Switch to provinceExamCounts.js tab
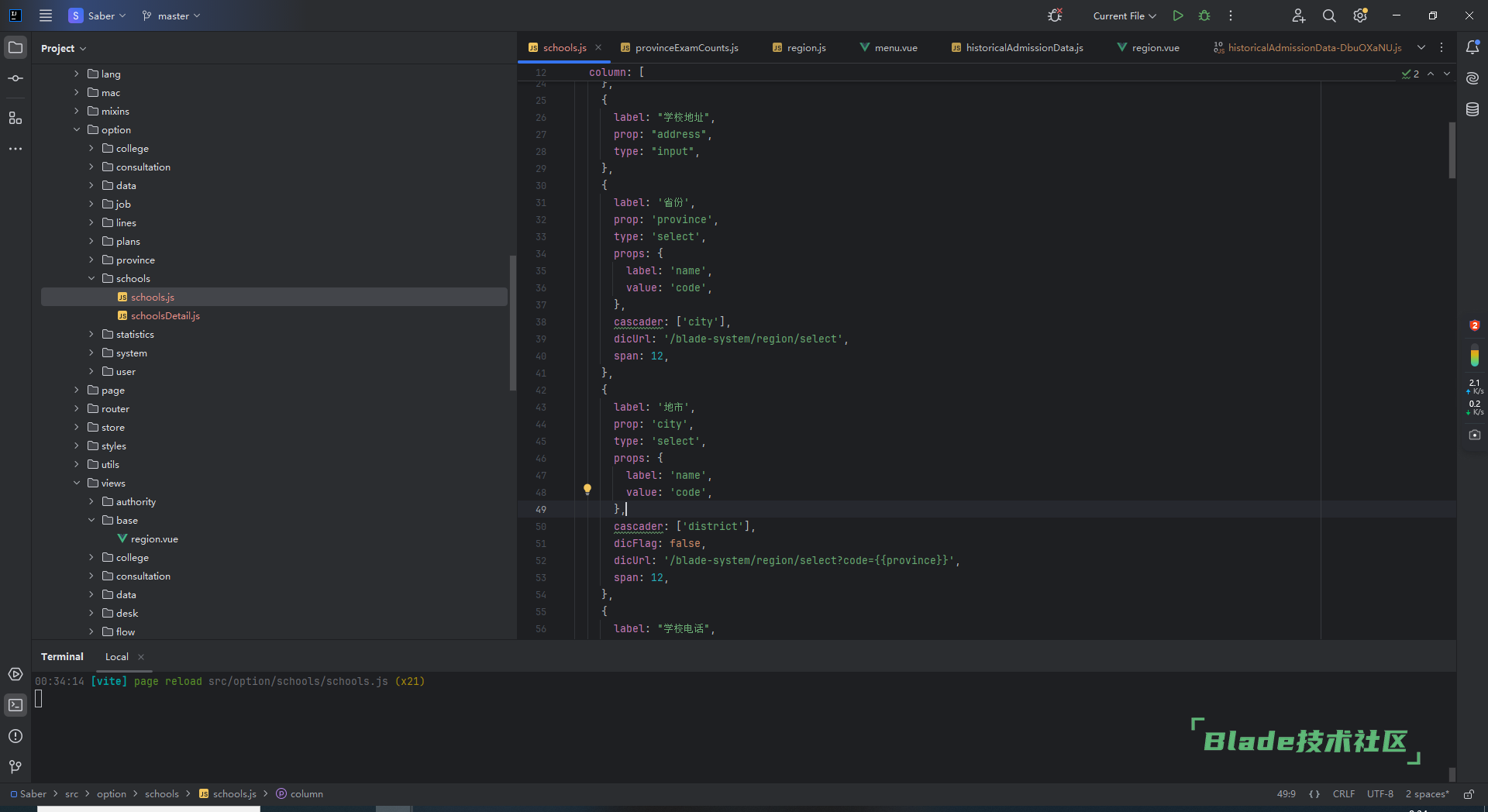This screenshot has width=1488, height=812. coord(680,47)
